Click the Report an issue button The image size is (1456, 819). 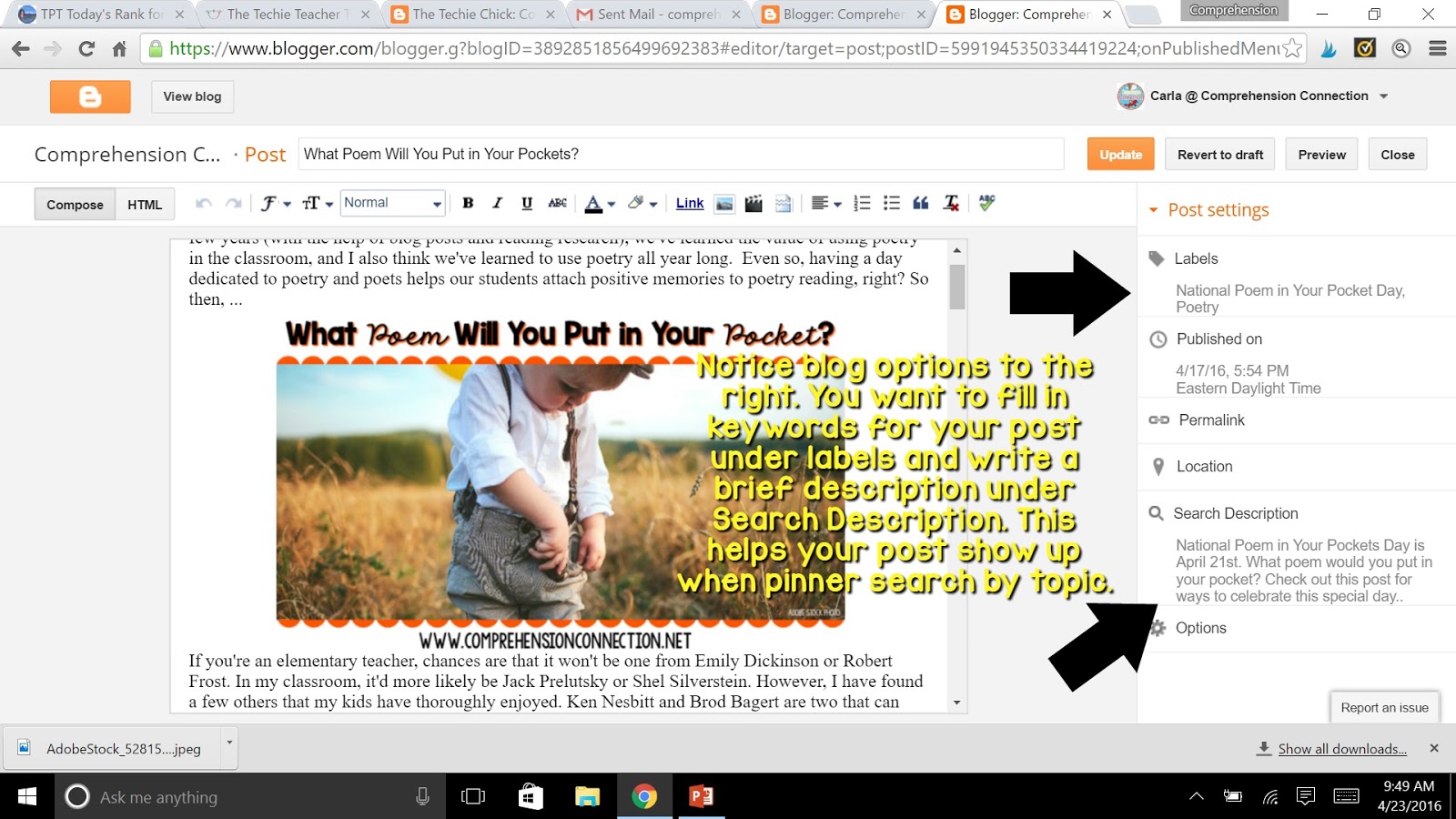[x=1384, y=707]
